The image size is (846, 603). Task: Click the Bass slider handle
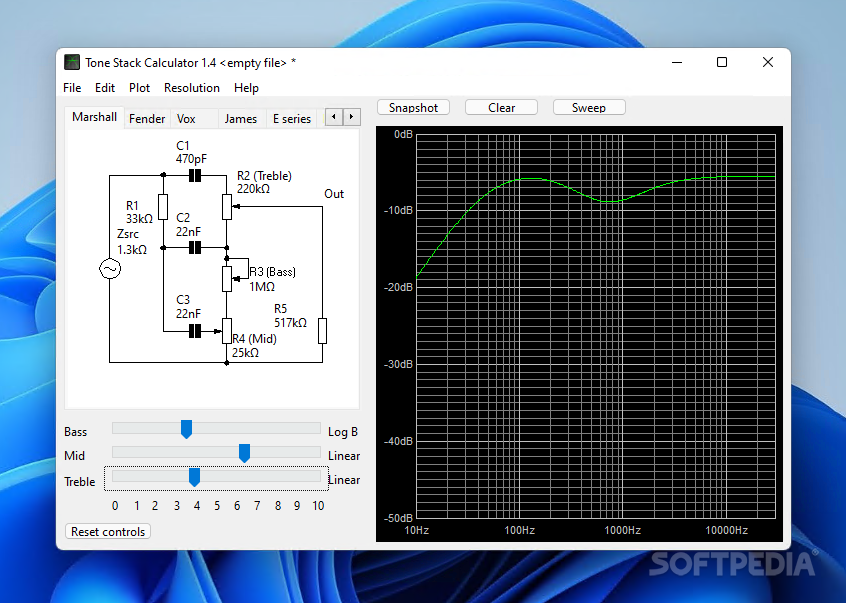point(186,429)
